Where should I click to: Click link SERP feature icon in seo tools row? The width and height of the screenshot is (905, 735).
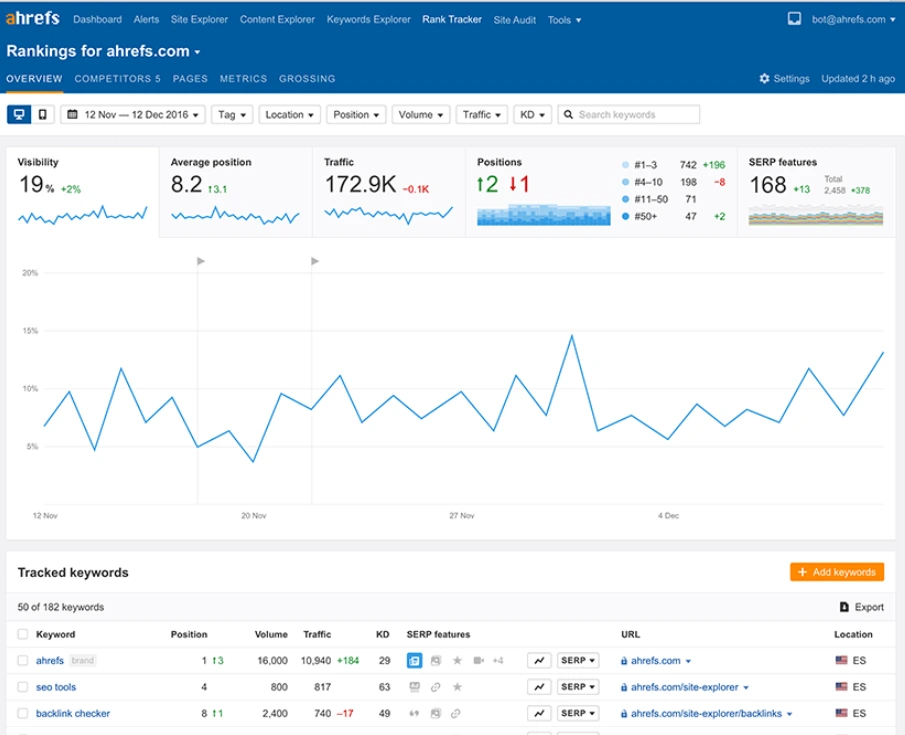436,687
